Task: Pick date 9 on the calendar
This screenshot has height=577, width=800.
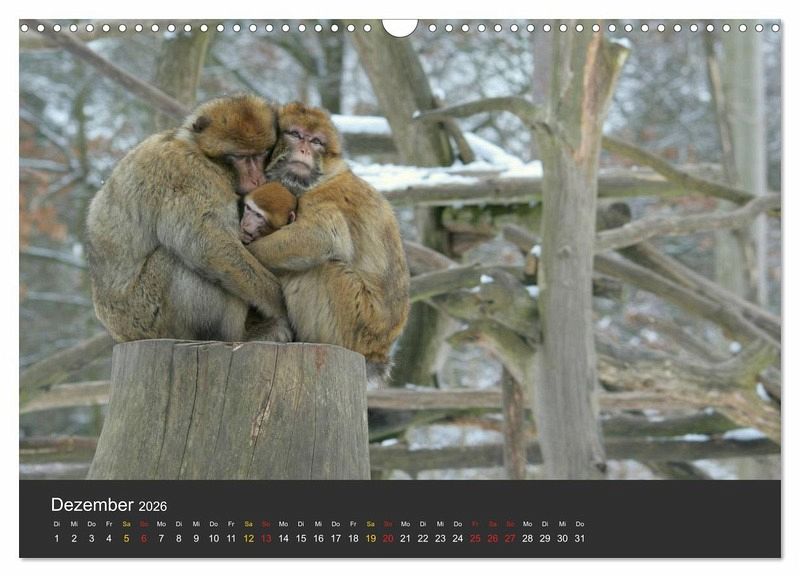Action: coord(196,538)
